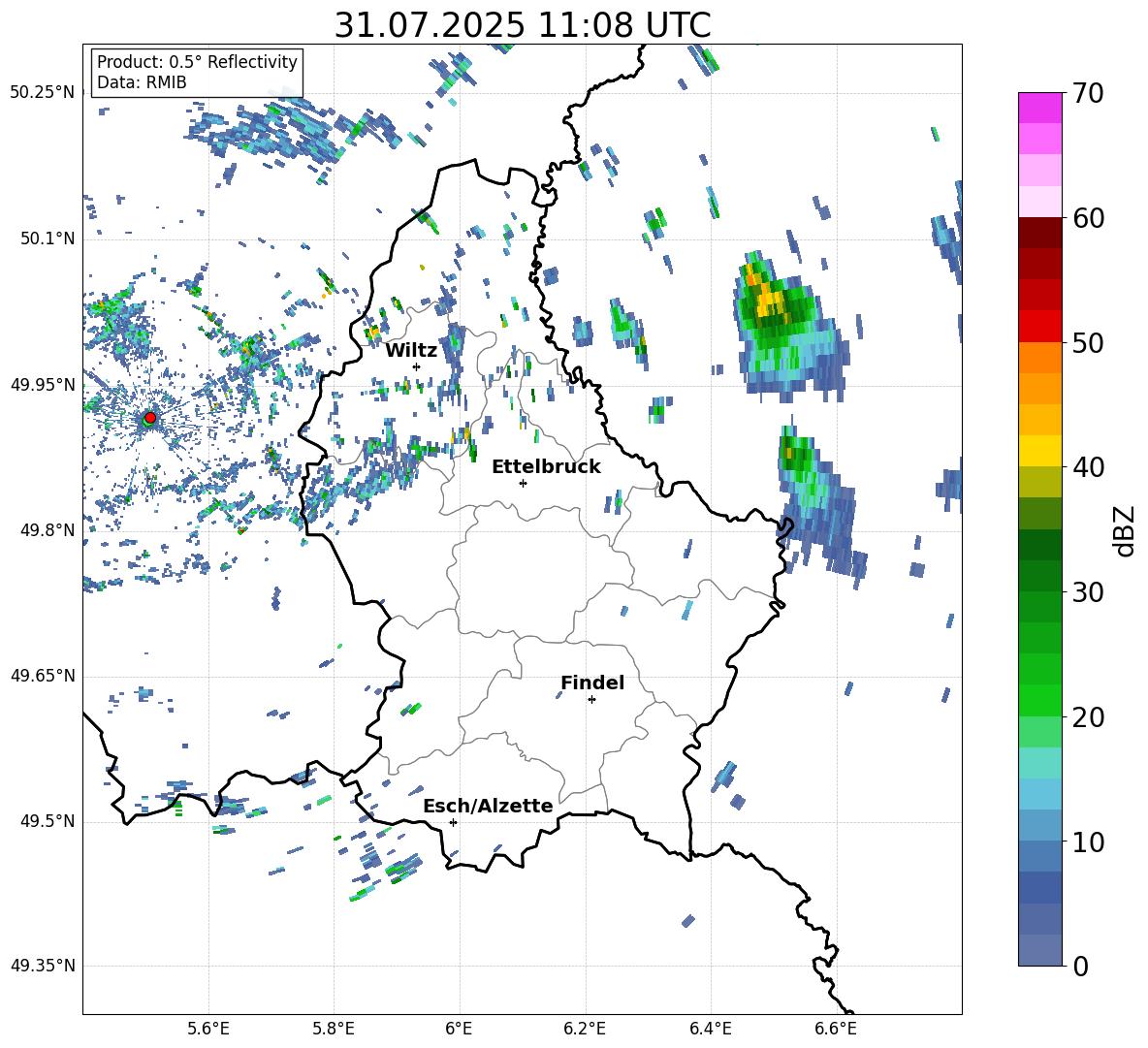Screen dimensions: 1148x1048
Task: Click the 49.65°N latitude label
Action: point(43,676)
